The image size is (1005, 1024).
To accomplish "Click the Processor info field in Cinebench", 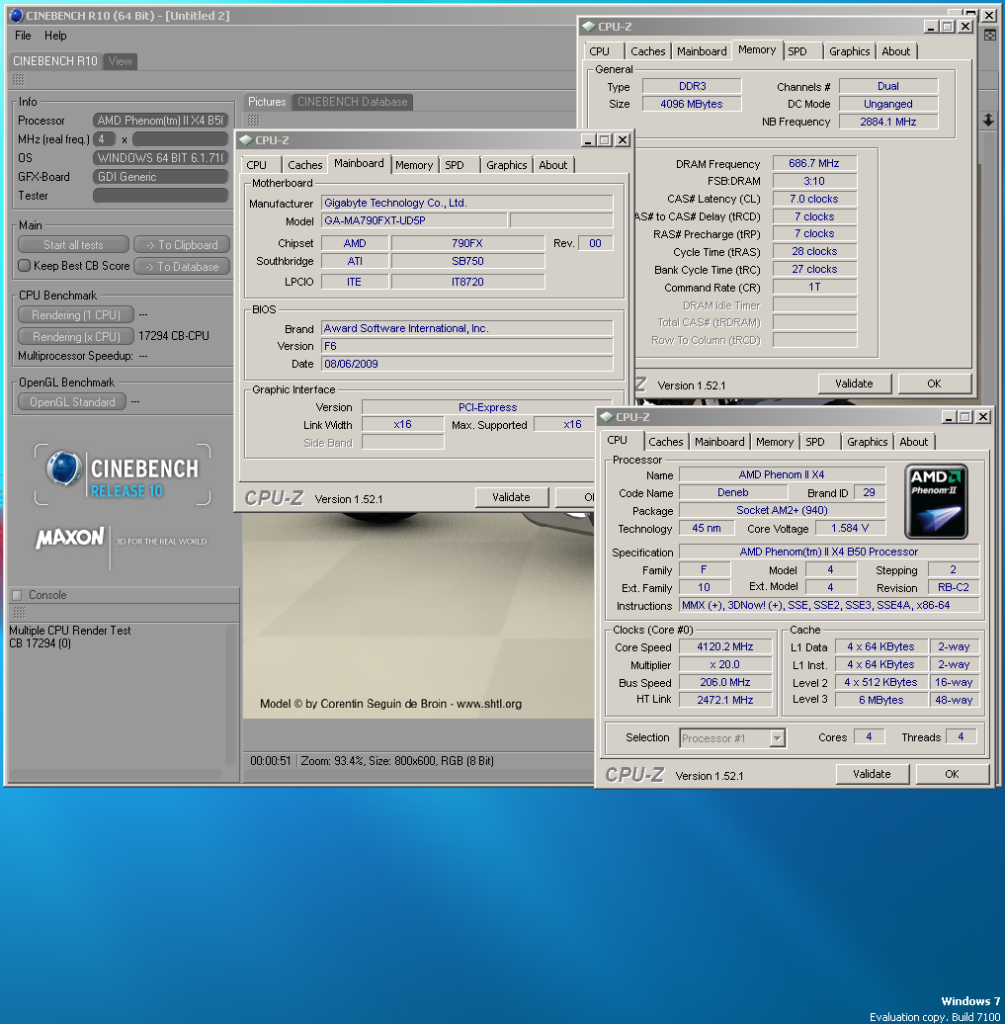I will [x=161, y=120].
